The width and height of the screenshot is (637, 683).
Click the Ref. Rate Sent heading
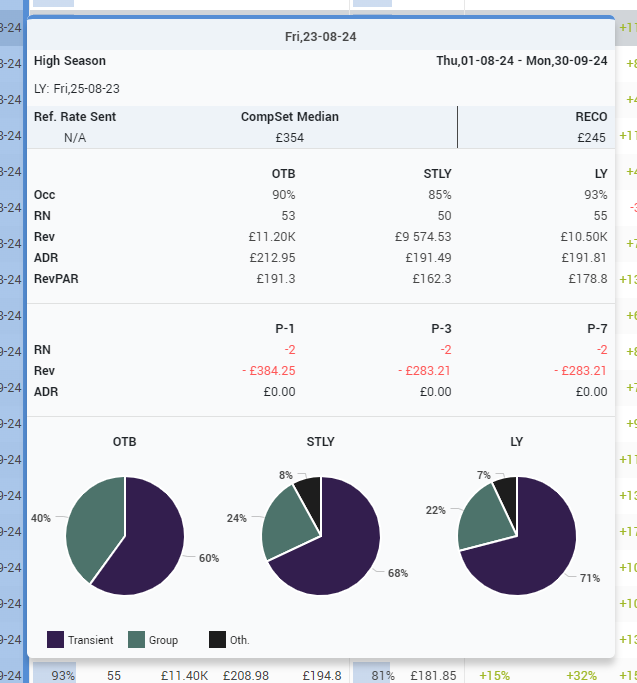tap(75, 117)
